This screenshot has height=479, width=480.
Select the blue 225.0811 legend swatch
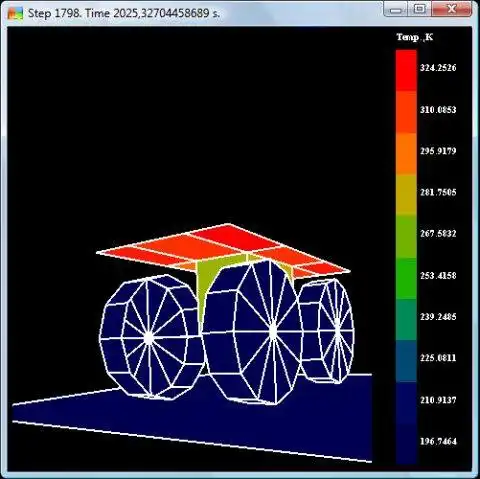click(406, 361)
